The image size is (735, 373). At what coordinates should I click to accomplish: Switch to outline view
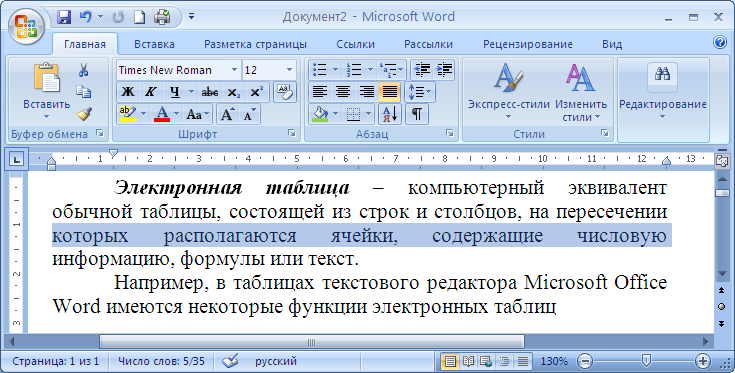504,361
